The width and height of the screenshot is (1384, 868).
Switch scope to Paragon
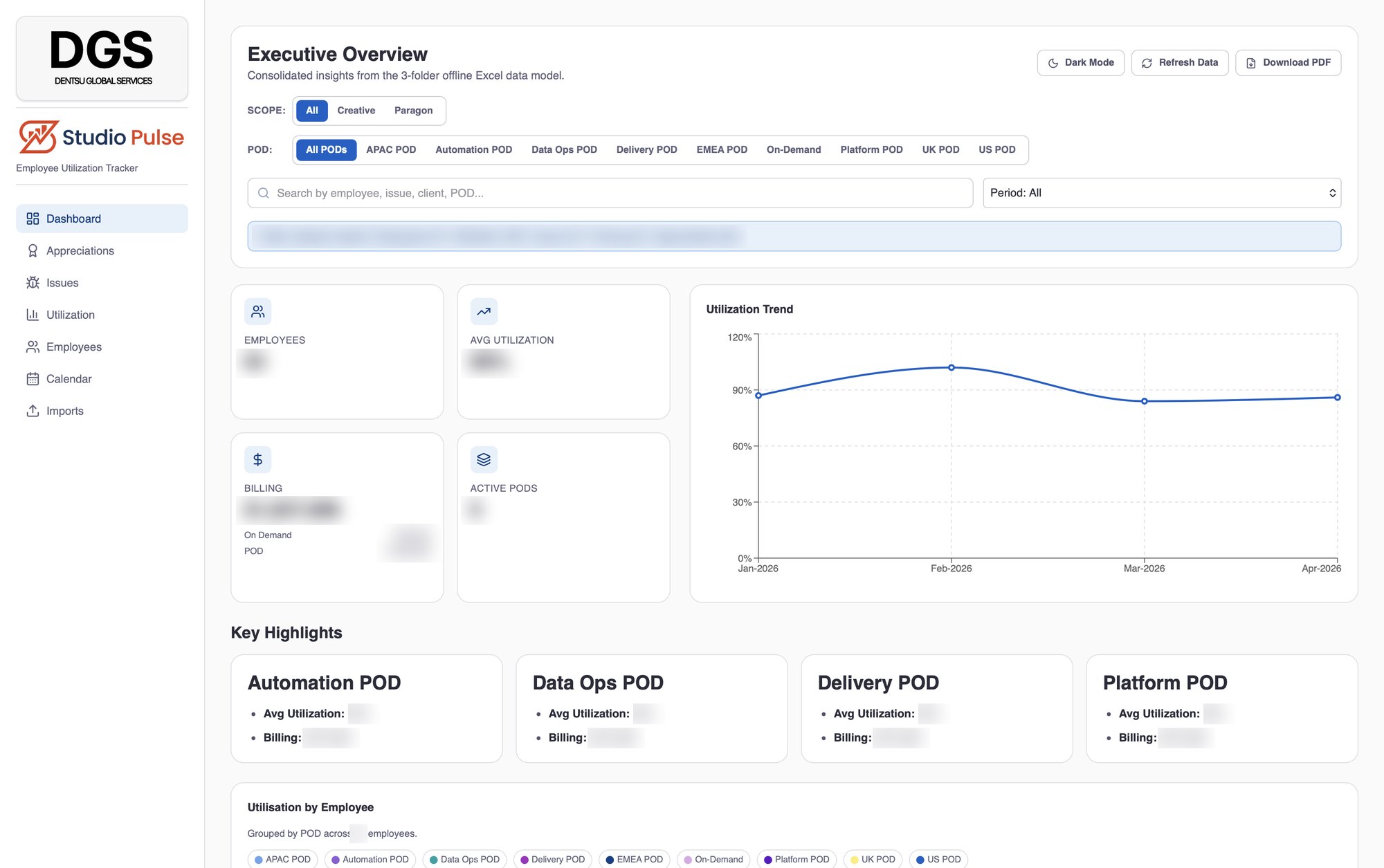(x=413, y=111)
